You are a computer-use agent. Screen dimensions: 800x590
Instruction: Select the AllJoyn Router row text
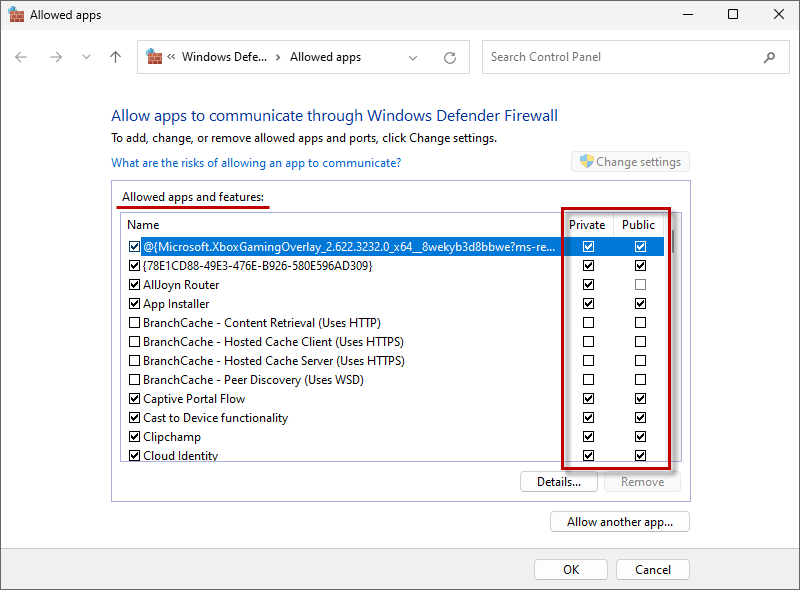click(x=181, y=285)
